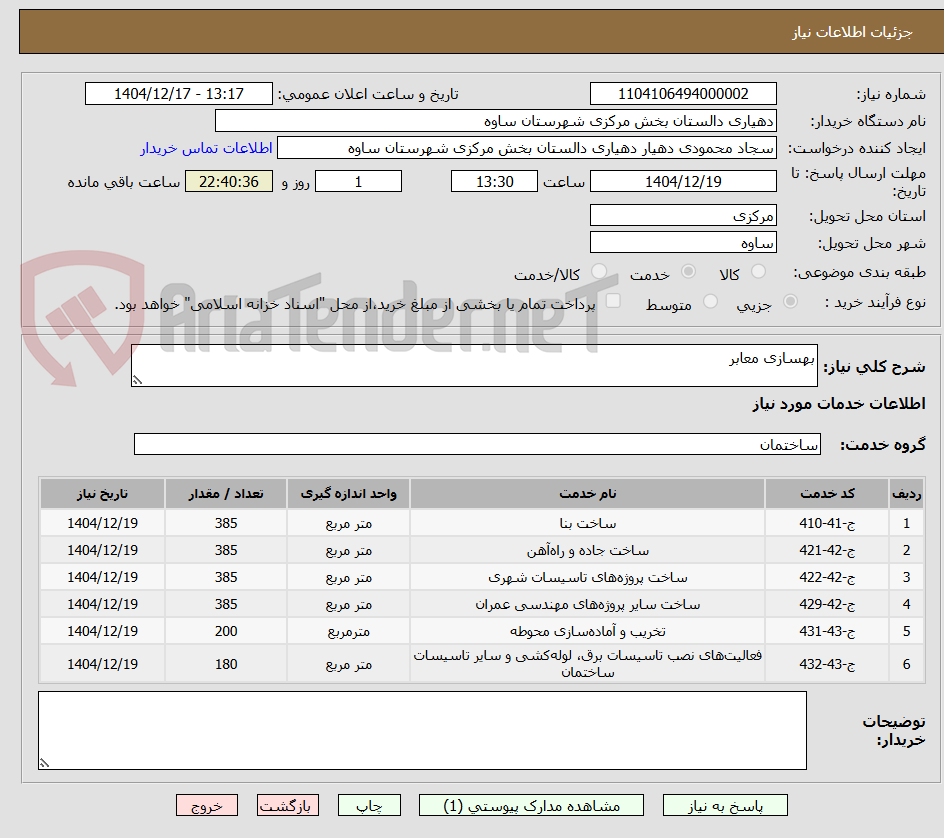
Task: Click the جزئیات اطلاعات نیاز header title
Action: pyautogui.click(x=852, y=32)
